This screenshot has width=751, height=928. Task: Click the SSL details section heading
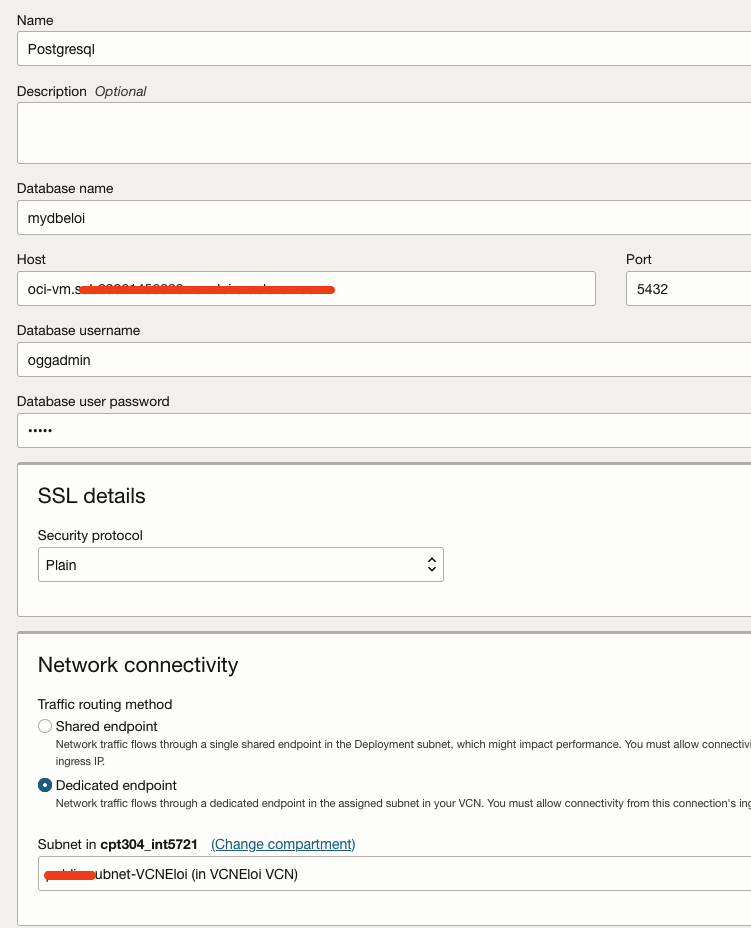(91, 495)
